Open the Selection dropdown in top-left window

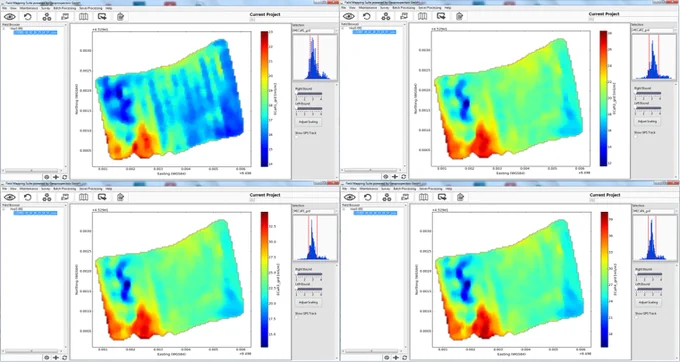(315, 31)
